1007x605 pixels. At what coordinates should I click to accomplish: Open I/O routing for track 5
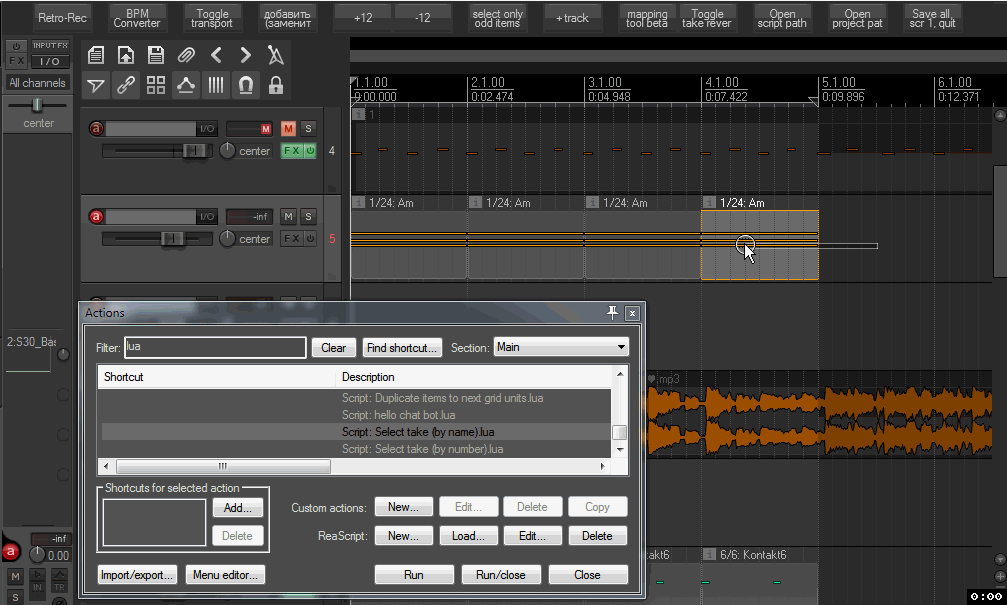(207, 216)
